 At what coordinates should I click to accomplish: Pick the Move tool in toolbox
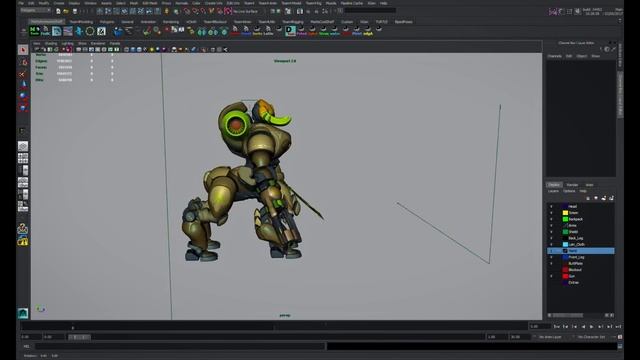[23, 85]
